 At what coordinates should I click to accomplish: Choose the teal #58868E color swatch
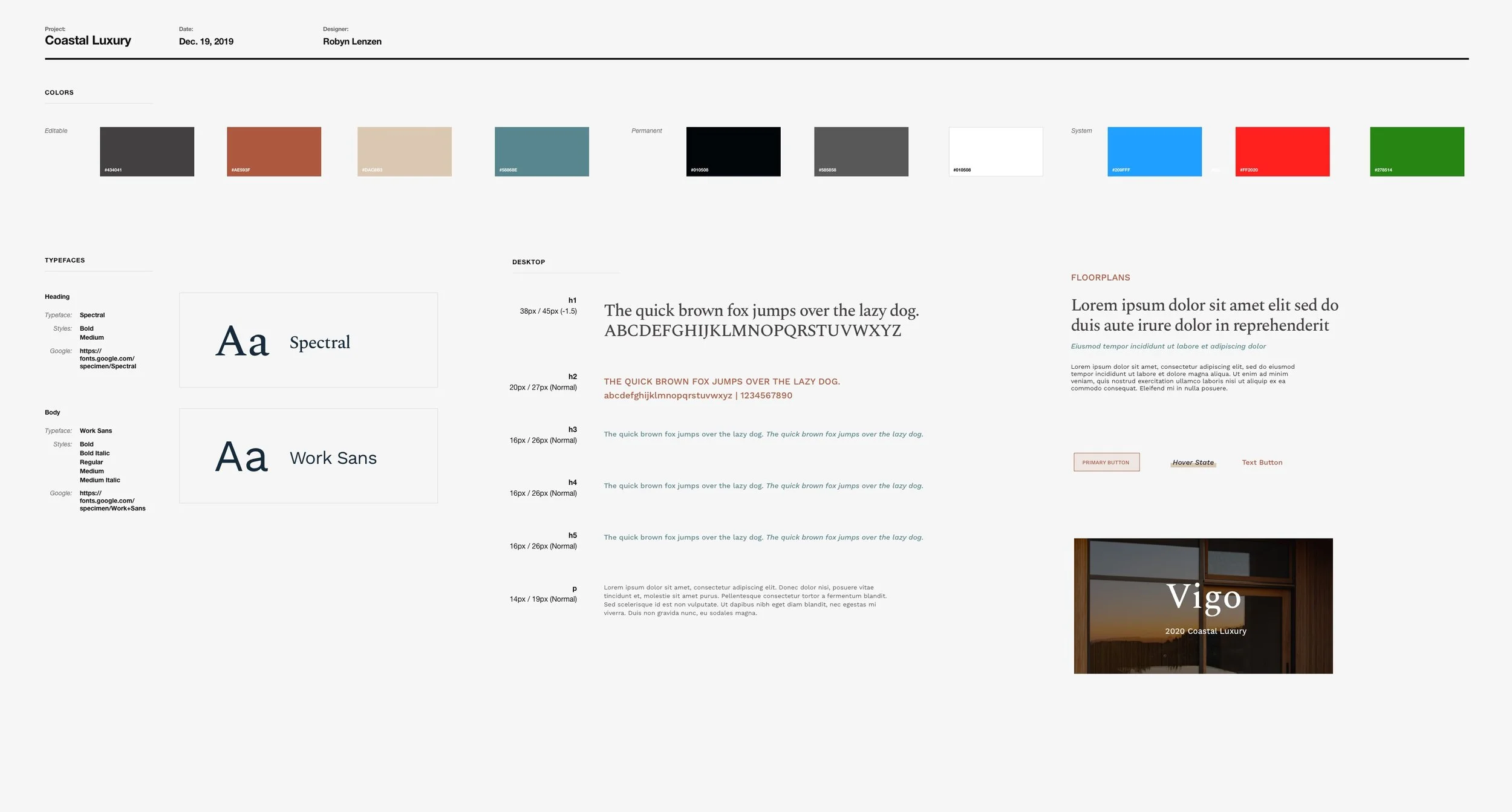tap(542, 151)
